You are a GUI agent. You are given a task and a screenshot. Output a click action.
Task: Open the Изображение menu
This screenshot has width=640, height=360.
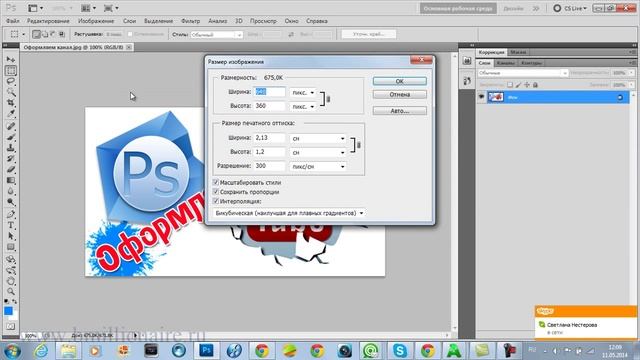pos(96,21)
